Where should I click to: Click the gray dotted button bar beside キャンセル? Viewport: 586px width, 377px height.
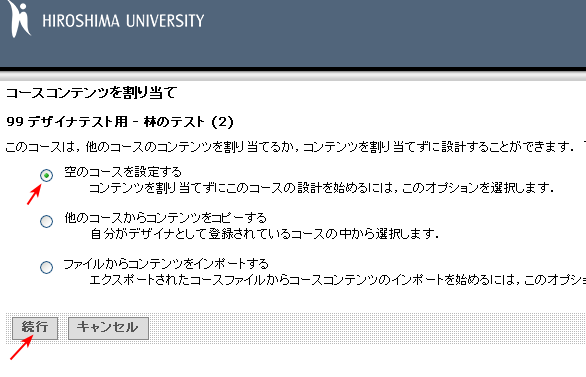click(366, 328)
